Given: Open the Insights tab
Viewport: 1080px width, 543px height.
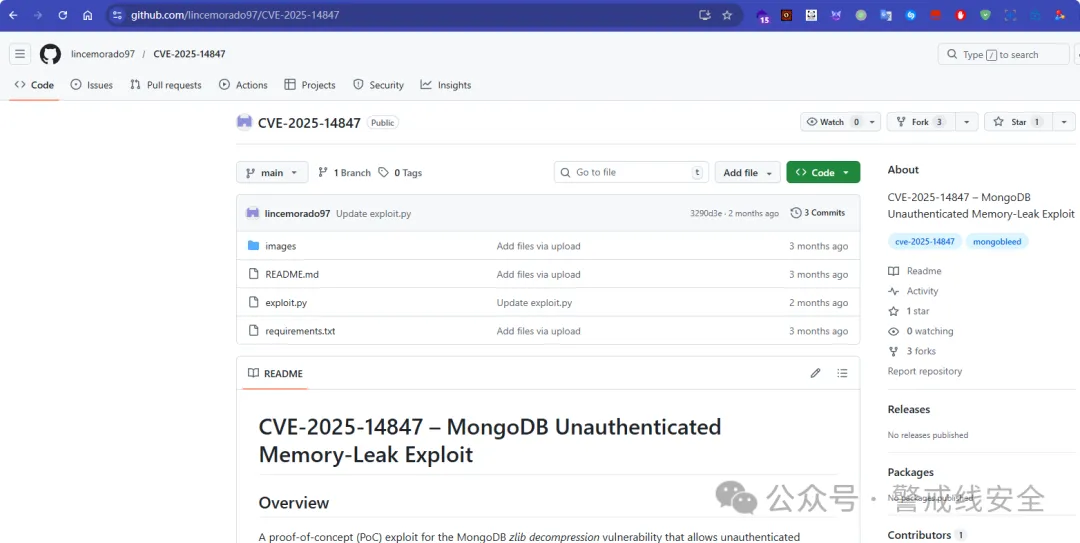Looking at the screenshot, I should 446,85.
